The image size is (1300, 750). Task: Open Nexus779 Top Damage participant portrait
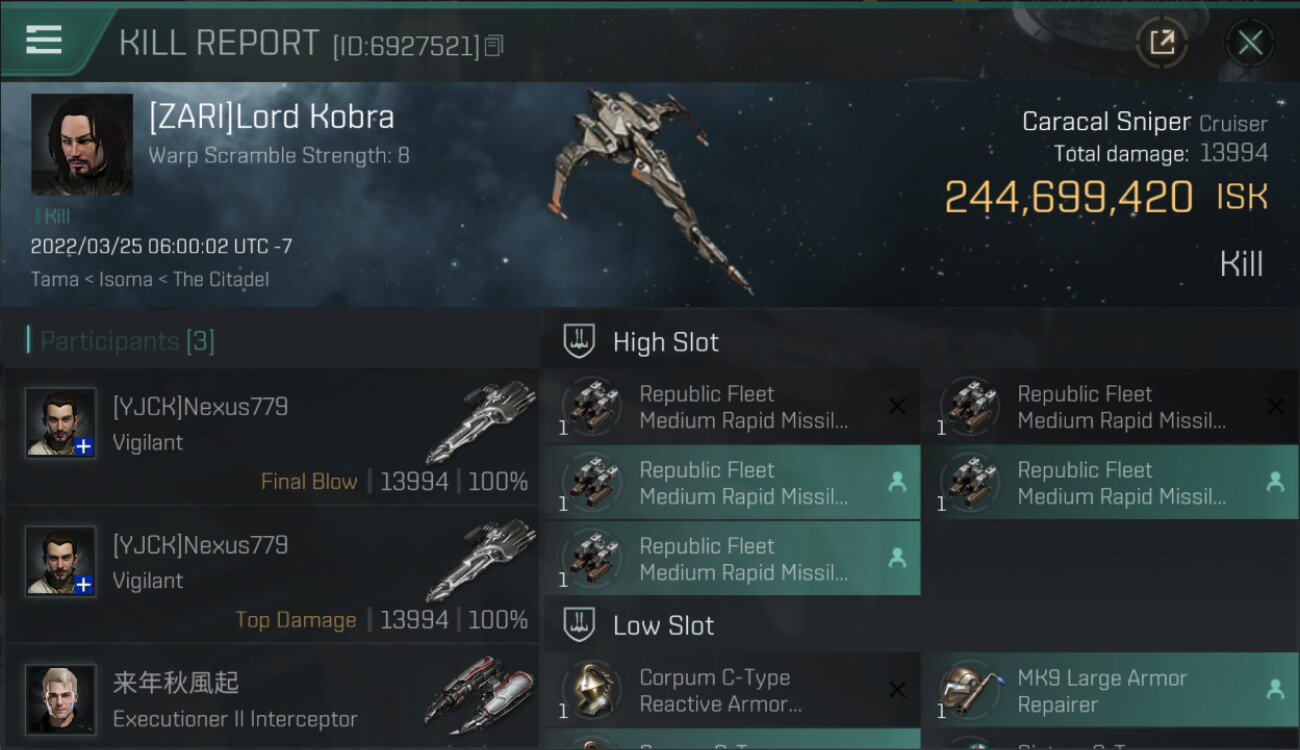pyautogui.click(x=61, y=561)
